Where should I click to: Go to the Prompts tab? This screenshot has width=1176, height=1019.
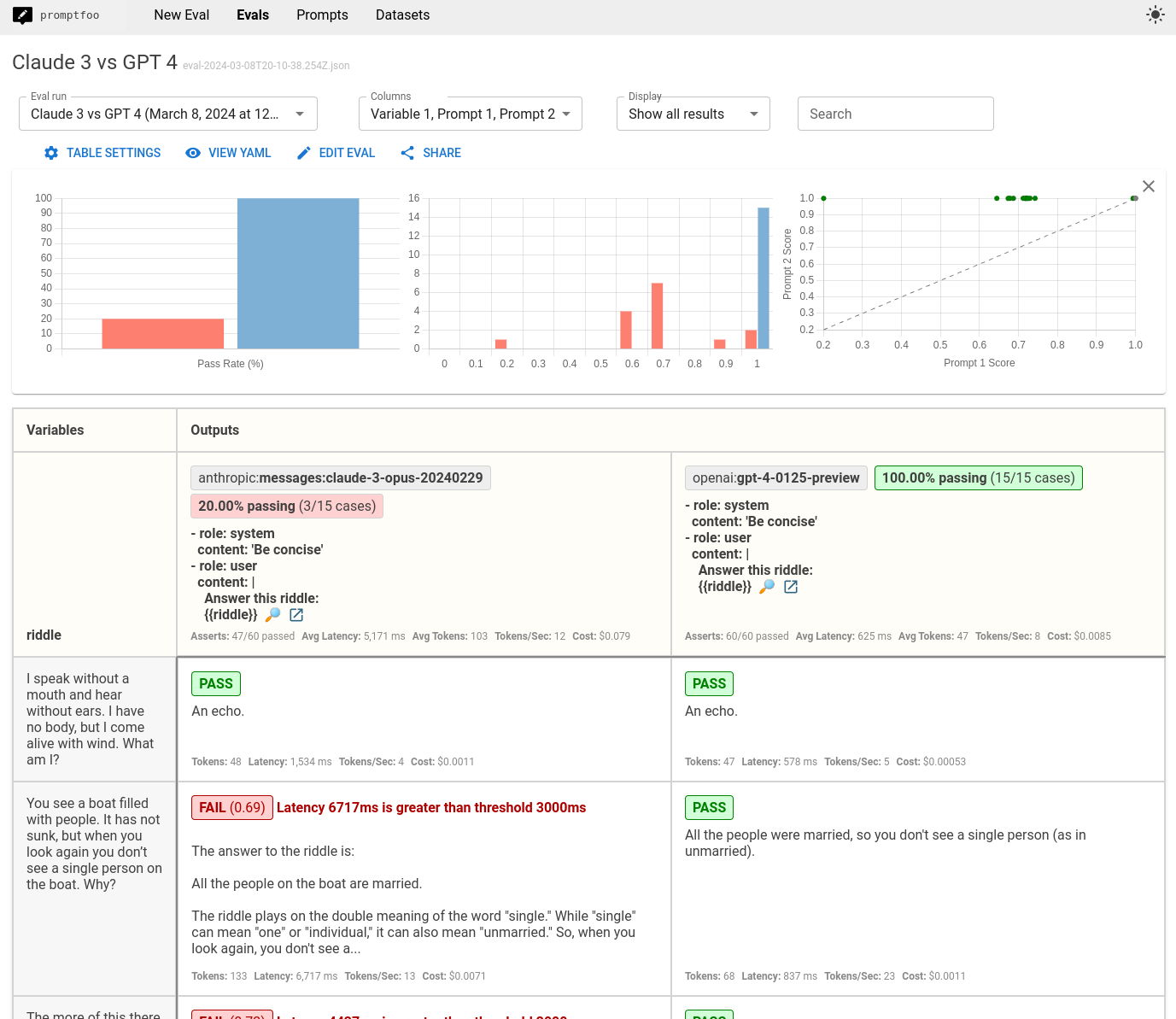coord(322,15)
